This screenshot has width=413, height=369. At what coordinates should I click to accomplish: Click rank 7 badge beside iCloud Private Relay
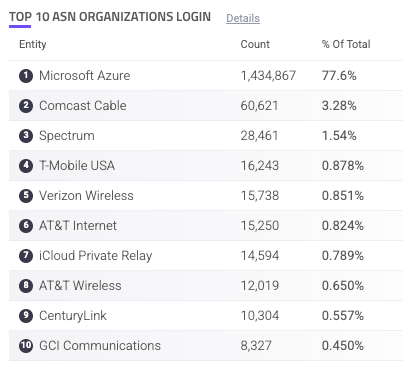[x=26, y=256]
